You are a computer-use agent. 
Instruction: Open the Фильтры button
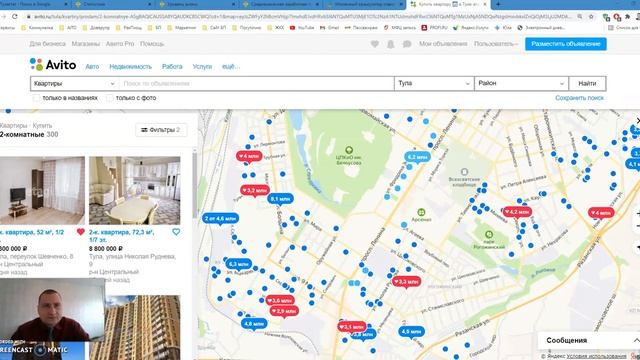point(161,130)
